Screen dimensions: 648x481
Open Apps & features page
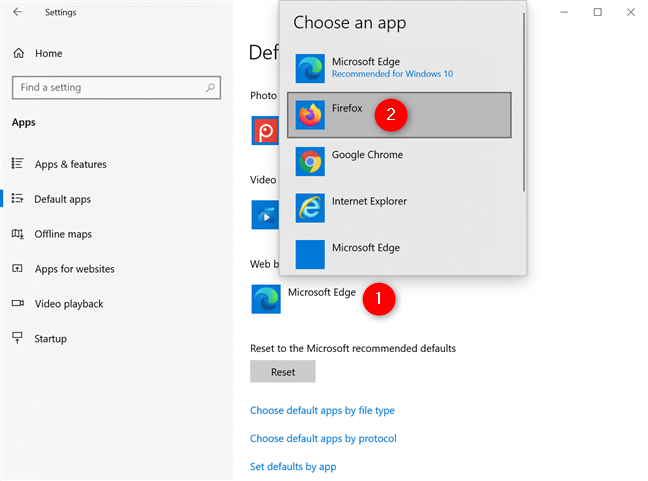[71, 164]
